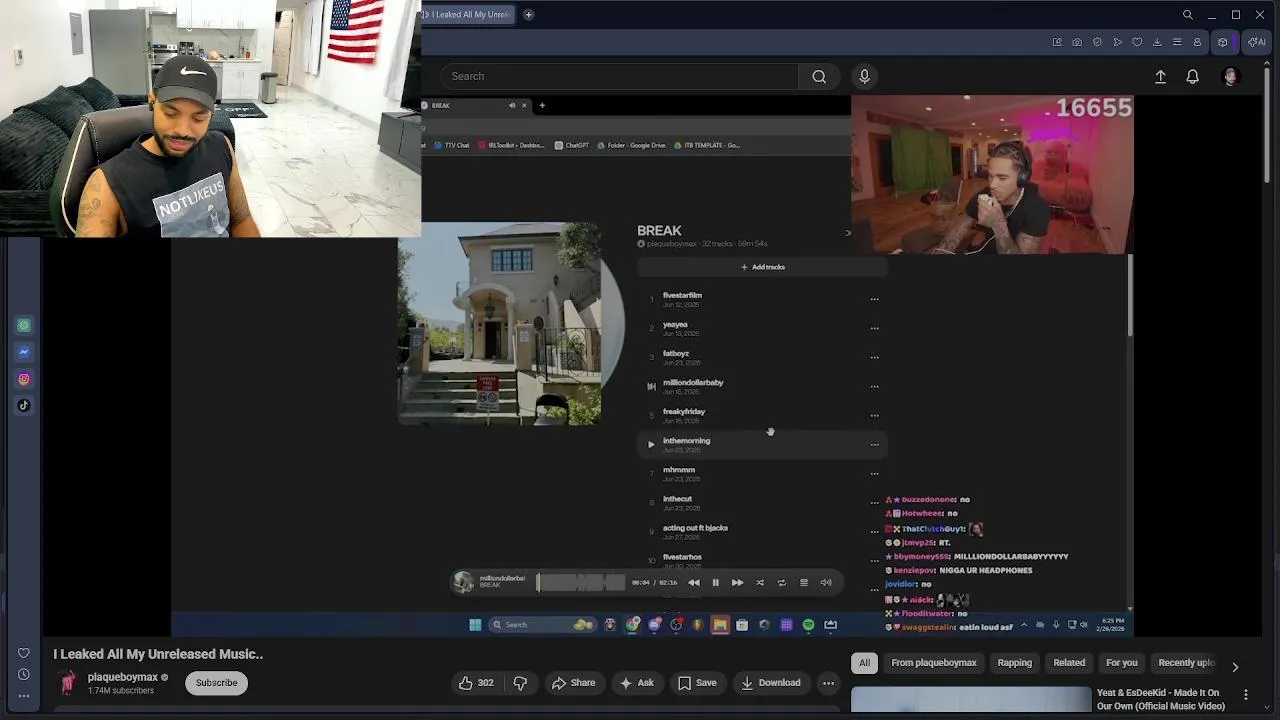Image resolution: width=1280 pixels, height=720 pixels.
Task: Open File Explorer from streamed taskbar
Action: 720,625
